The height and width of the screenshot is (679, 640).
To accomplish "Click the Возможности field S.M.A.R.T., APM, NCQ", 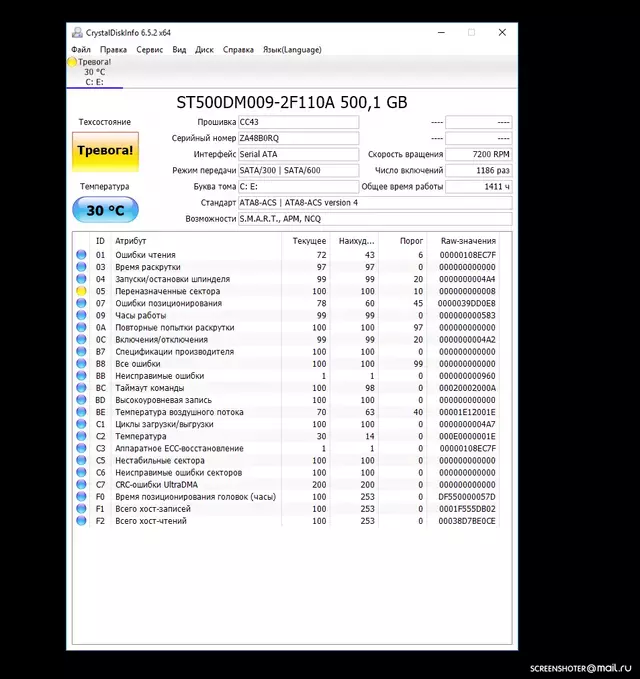I will click(375, 219).
